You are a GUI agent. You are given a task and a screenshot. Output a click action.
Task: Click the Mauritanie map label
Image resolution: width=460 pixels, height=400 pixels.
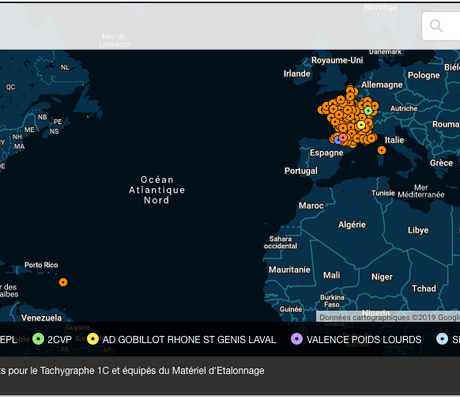click(x=289, y=270)
